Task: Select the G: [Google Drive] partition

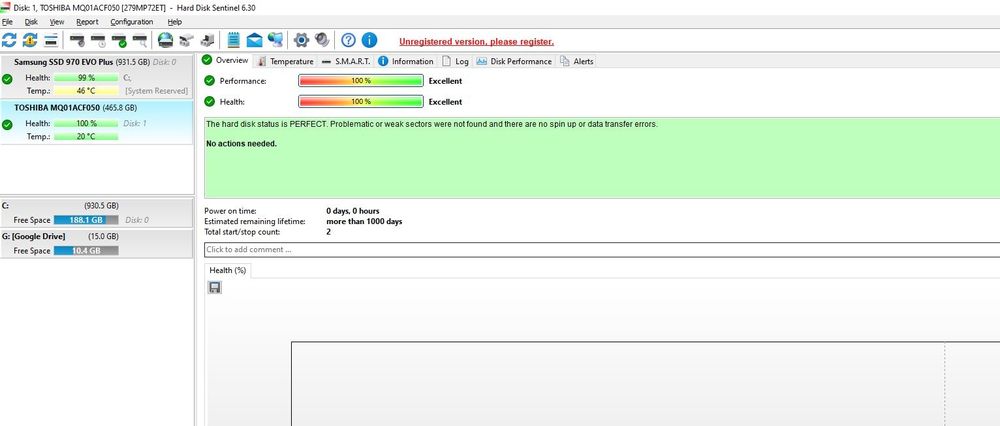Action: 96,244
